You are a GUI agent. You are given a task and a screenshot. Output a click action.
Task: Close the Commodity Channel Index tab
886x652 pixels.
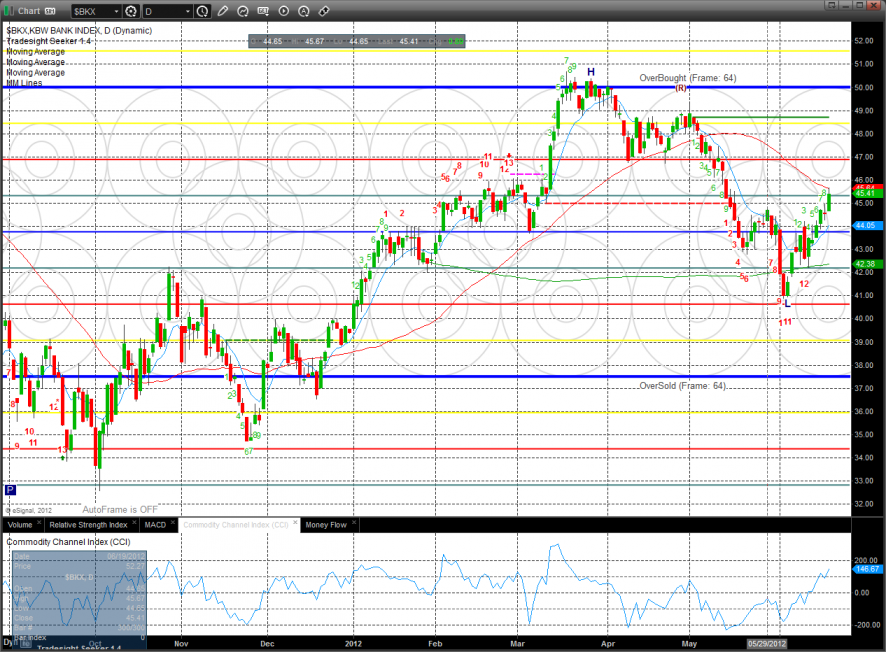[x=293, y=524]
